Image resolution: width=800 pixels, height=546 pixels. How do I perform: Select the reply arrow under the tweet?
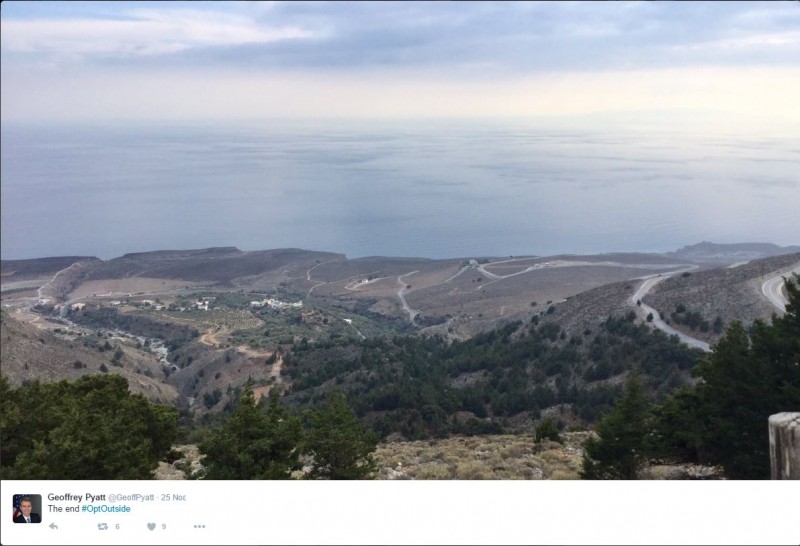(x=53, y=527)
